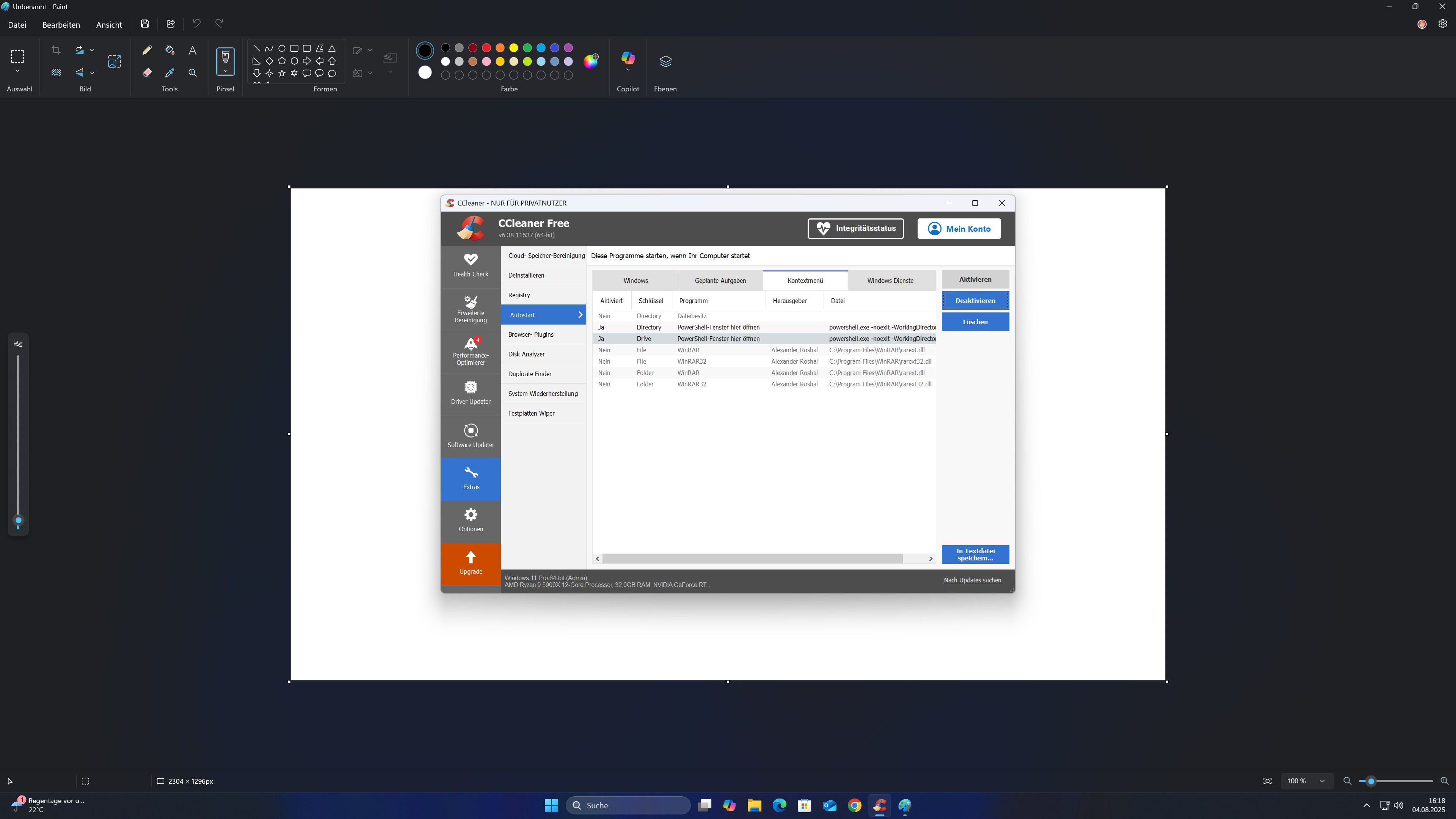Open the brush type dropdown under Pinsel
1456x819 pixels.
[225, 71]
